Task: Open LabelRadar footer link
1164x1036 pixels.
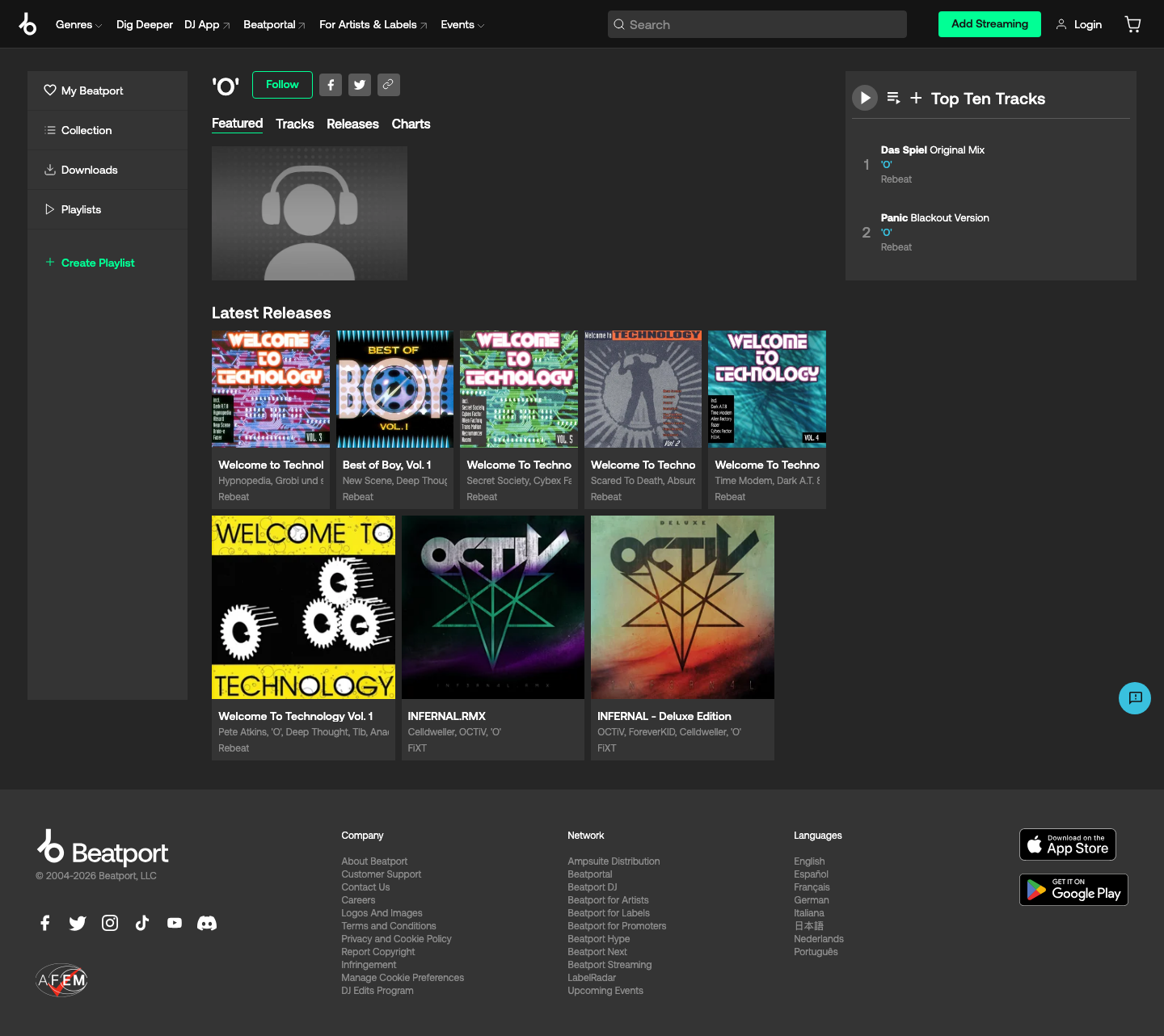Action: point(592,978)
